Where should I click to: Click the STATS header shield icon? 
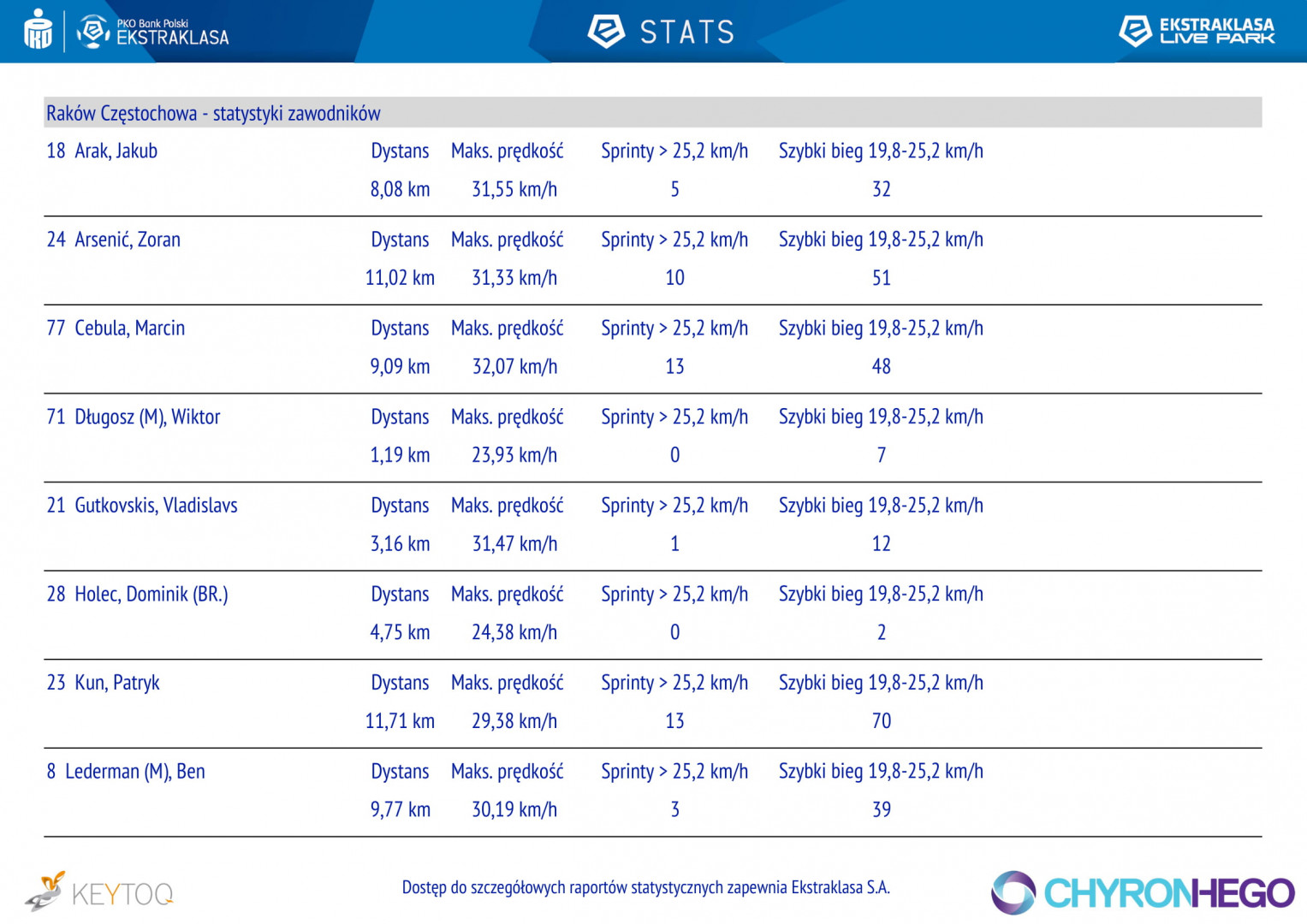point(606,32)
